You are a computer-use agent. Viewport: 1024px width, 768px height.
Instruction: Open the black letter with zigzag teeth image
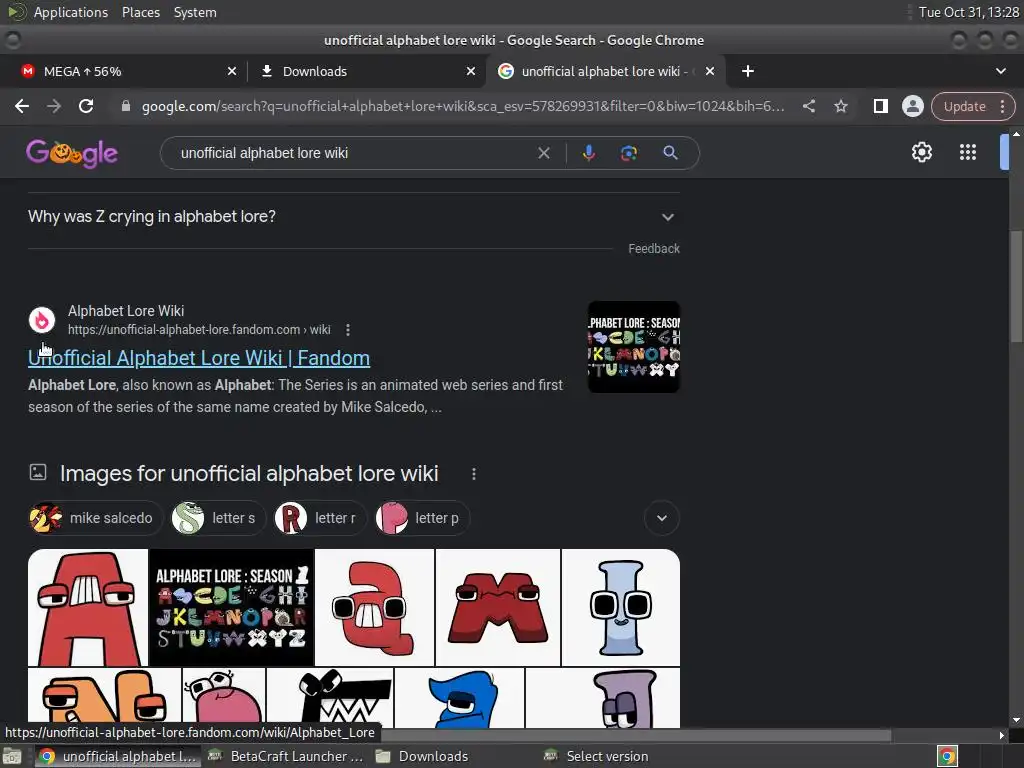330,697
